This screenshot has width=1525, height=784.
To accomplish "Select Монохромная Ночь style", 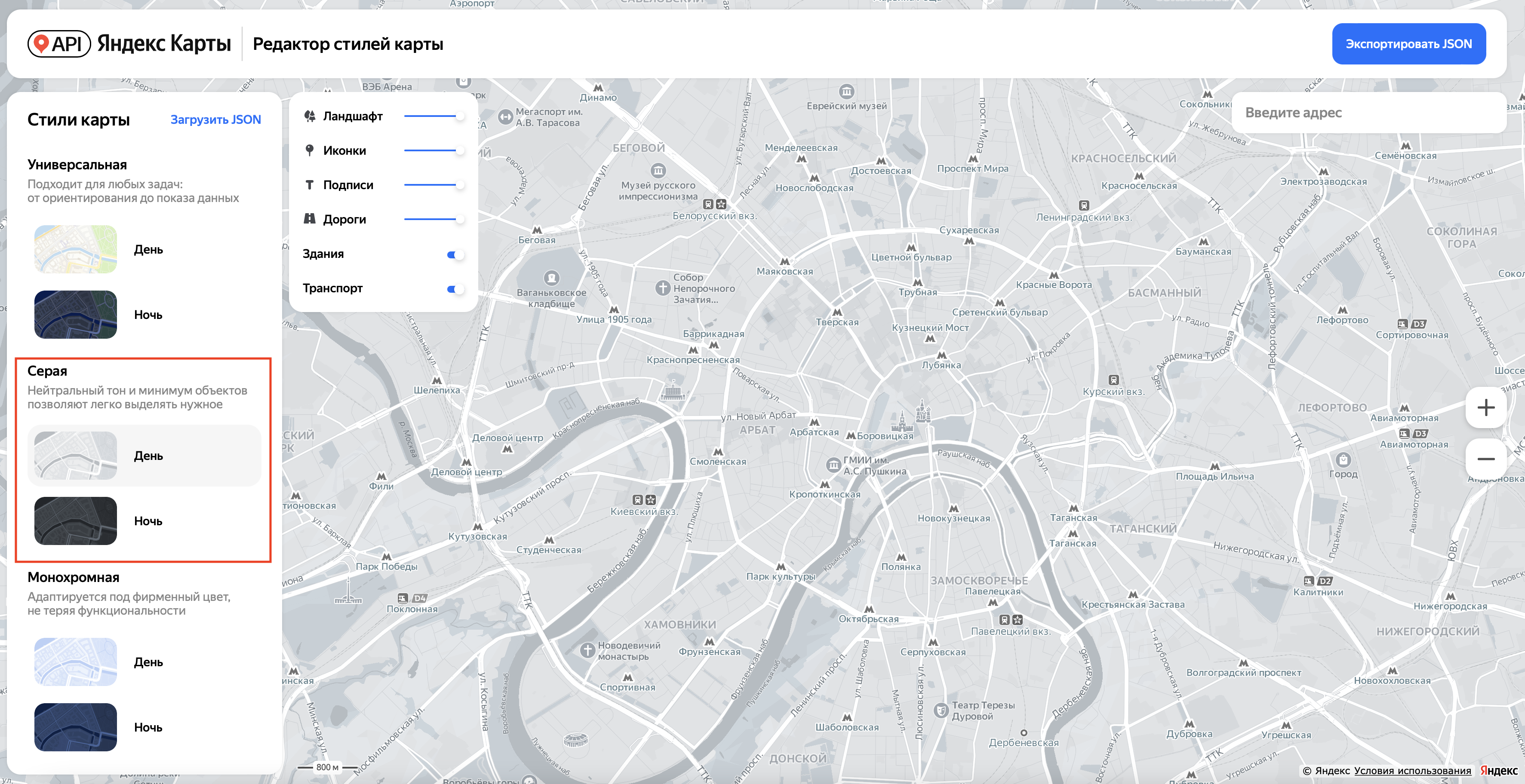I will pos(144,727).
